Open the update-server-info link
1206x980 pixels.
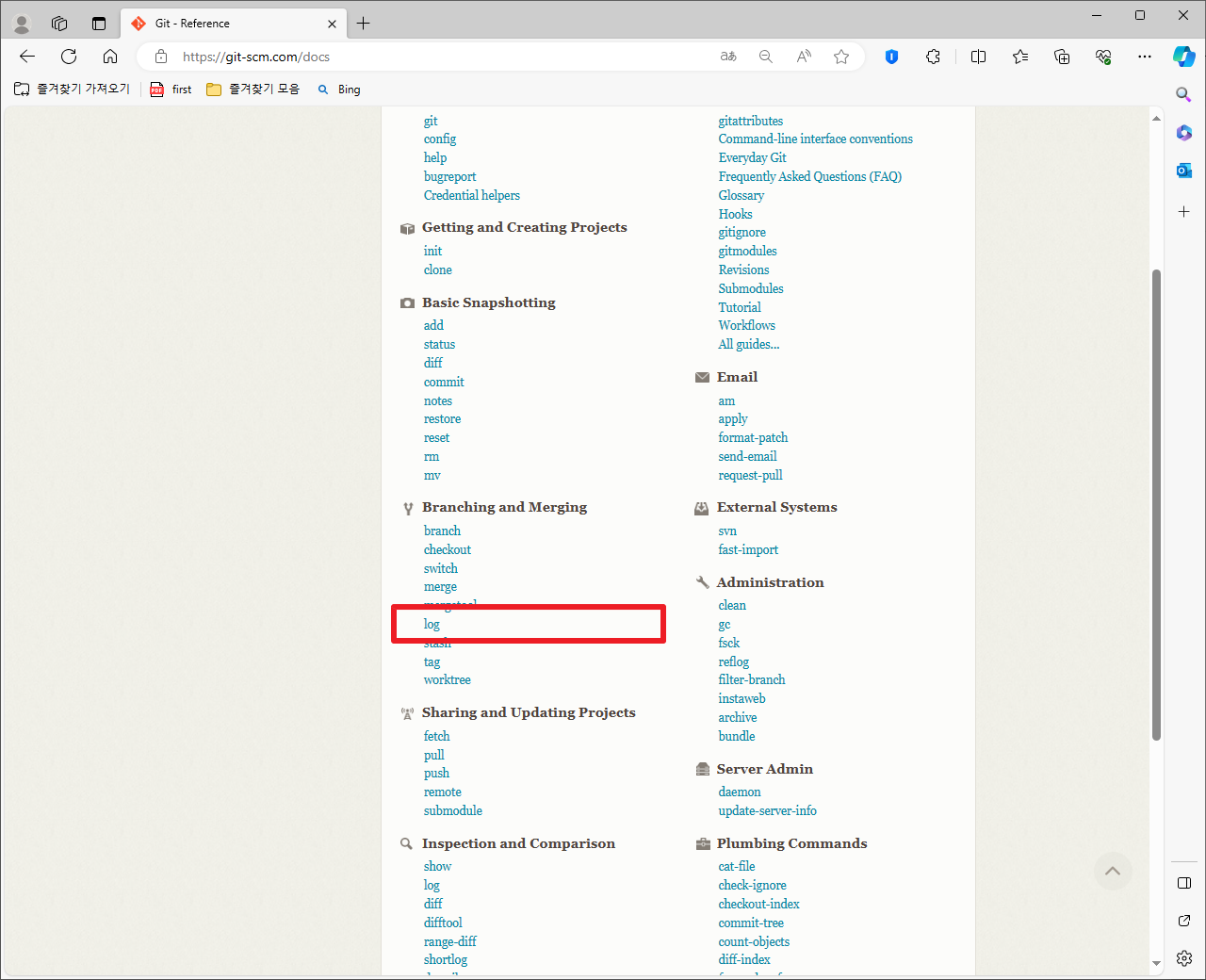[767, 810]
